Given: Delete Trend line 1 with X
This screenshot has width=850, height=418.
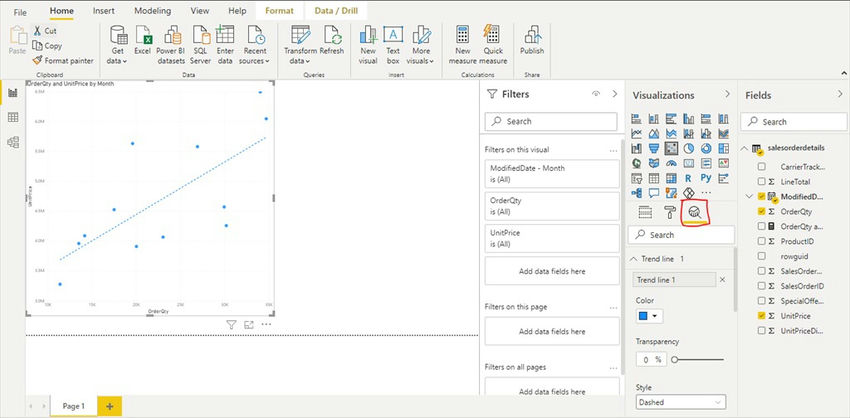Looking at the screenshot, I should pos(722,280).
